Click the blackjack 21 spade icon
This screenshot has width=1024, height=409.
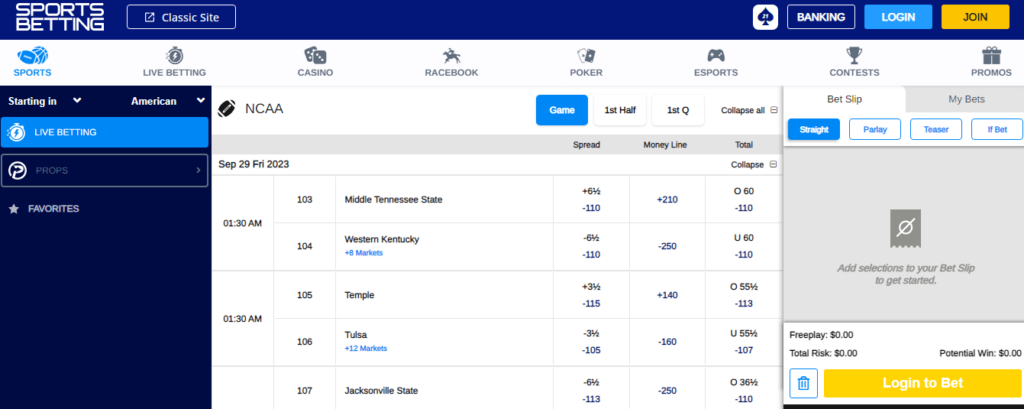pyautogui.click(x=765, y=17)
